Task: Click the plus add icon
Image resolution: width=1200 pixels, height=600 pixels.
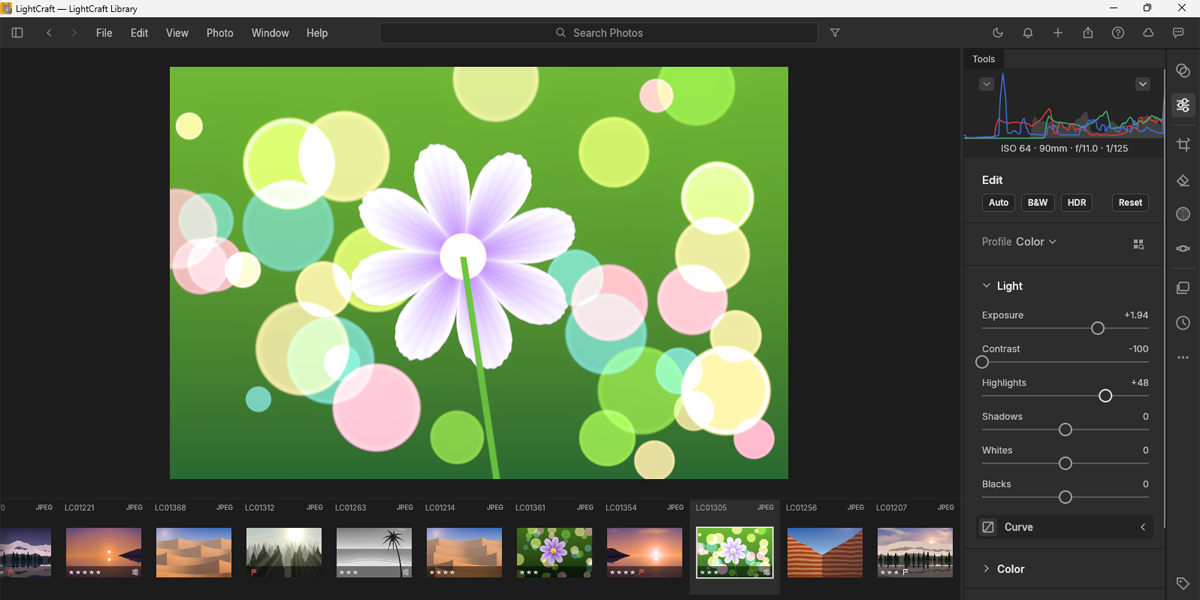Action: pos(1058,33)
